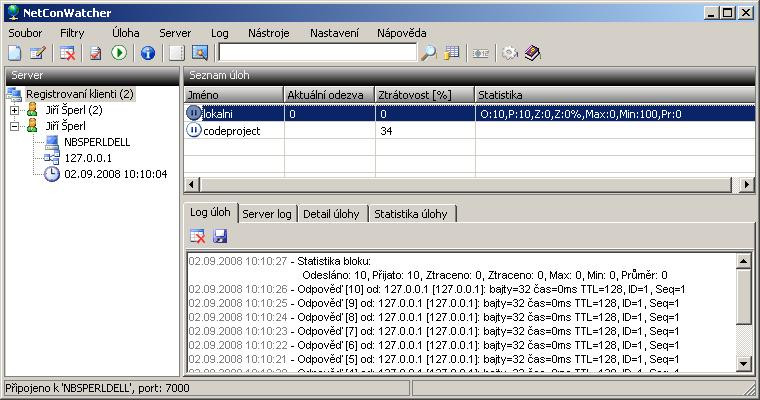Click the green play start icon
Viewport: 760px width, 400px height.
(119, 53)
